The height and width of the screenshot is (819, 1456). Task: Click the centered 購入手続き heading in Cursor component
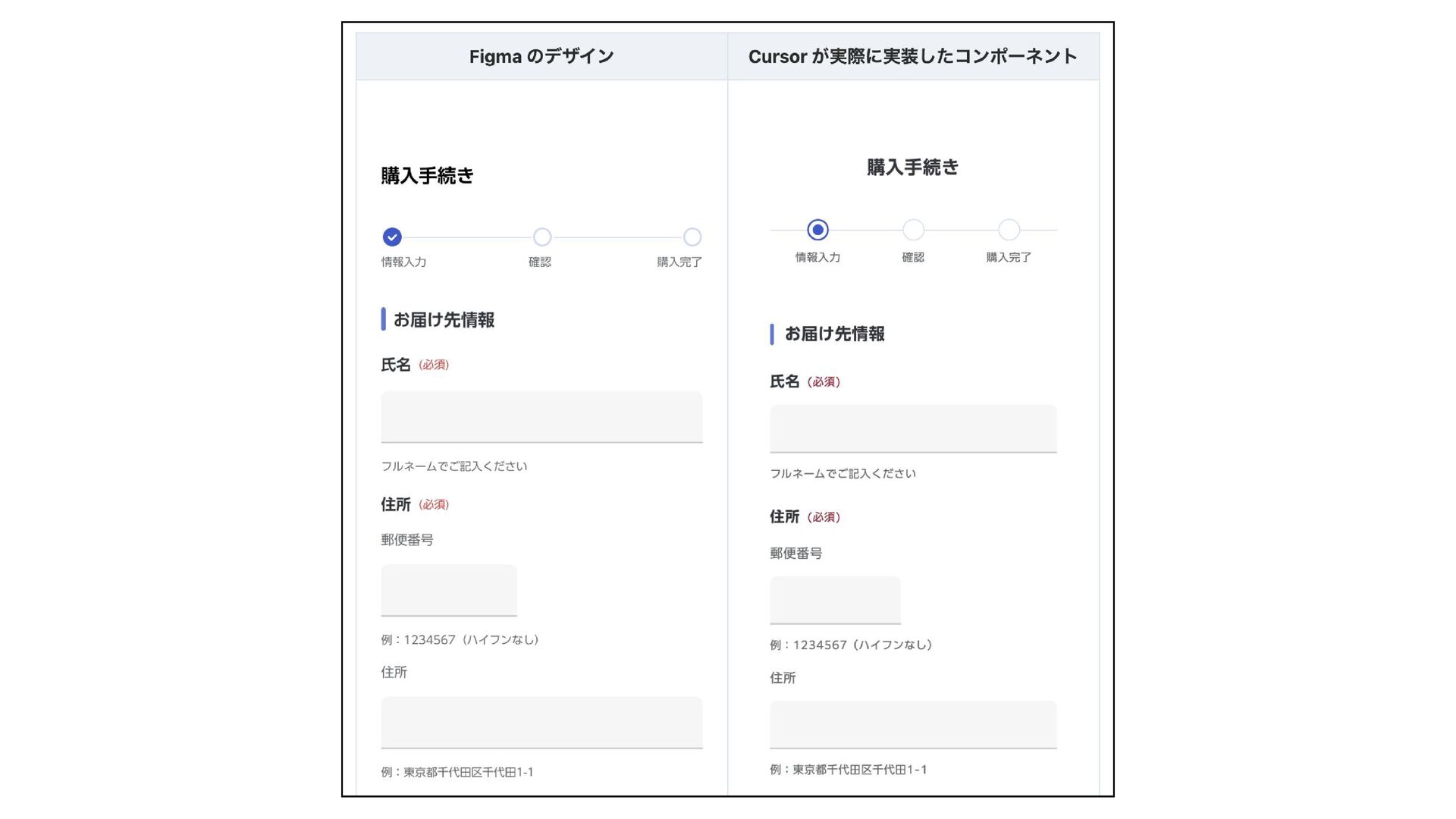[x=913, y=168]
